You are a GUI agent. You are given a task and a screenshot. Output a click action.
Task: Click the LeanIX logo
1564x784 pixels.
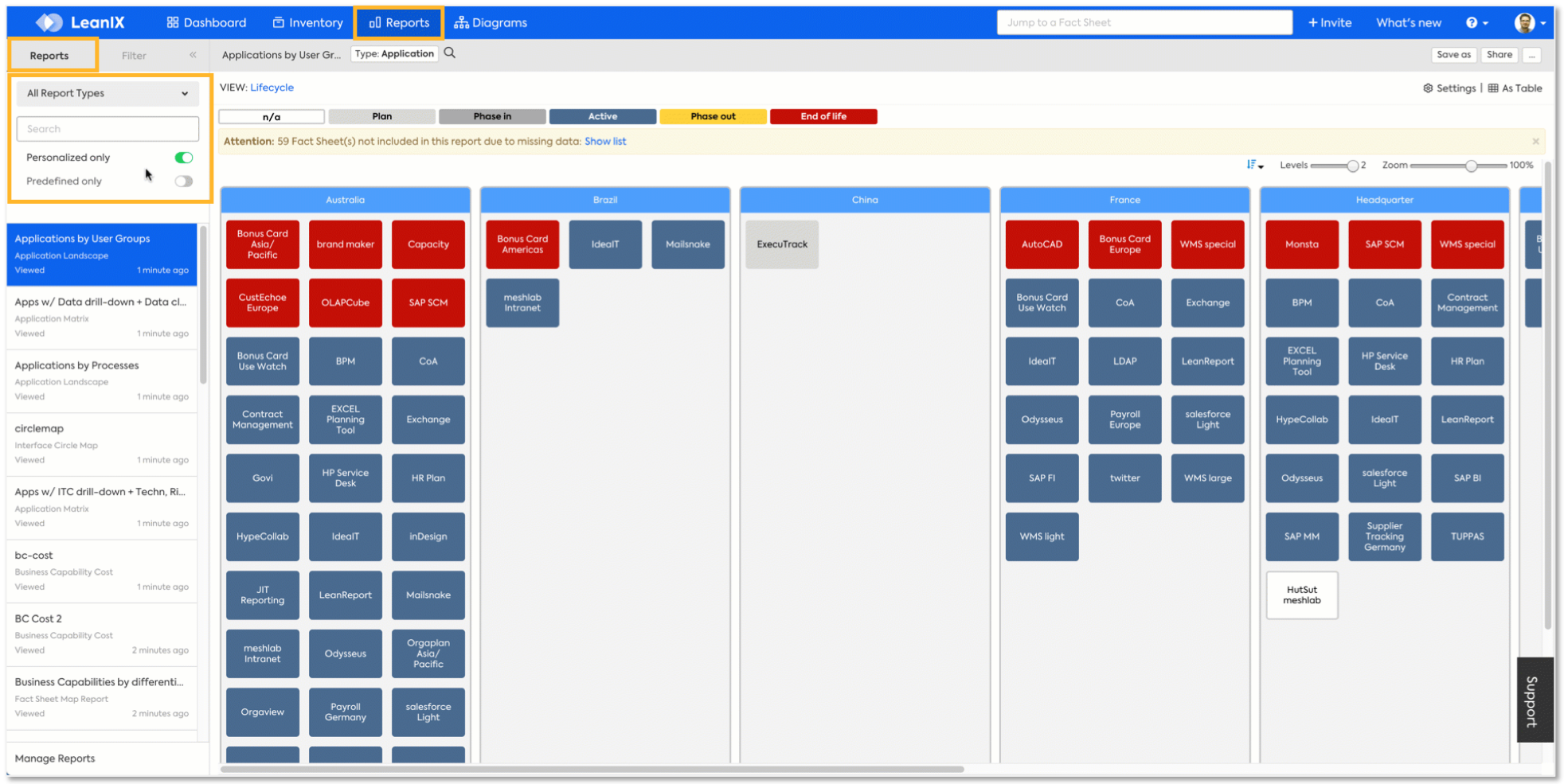80,22
